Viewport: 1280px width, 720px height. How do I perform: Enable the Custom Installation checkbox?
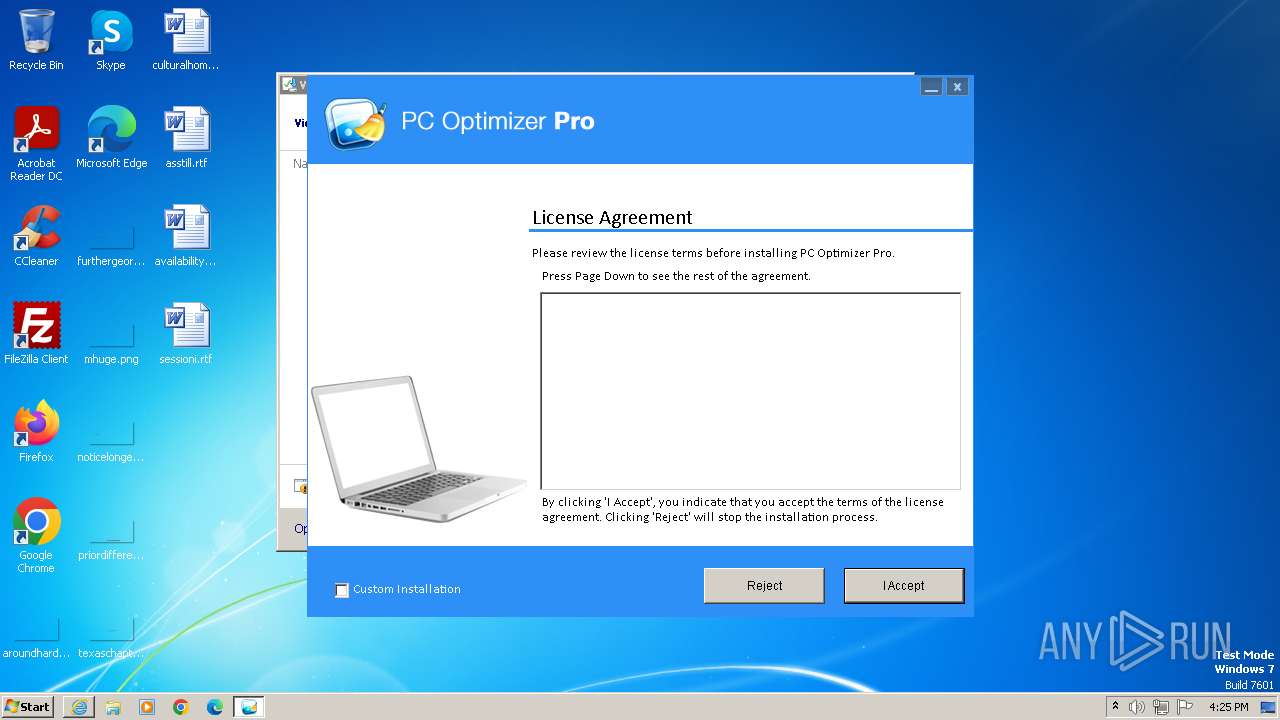click(342, 590)
